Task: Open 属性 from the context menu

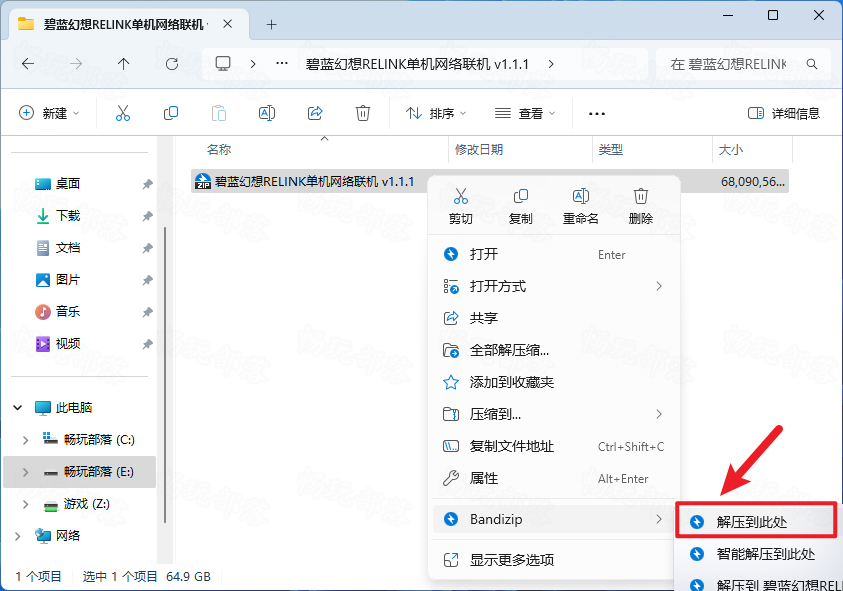Action: point(555,479)
